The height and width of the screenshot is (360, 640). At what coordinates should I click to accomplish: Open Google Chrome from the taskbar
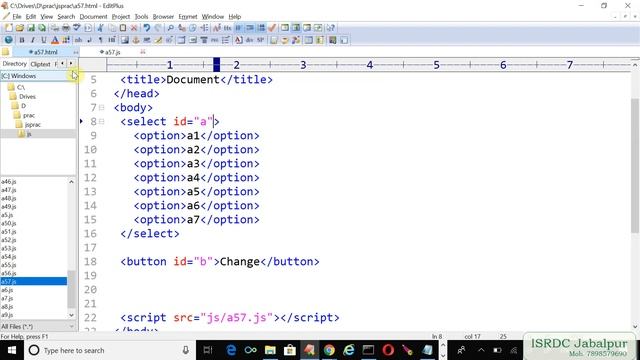tap(329, 350)
